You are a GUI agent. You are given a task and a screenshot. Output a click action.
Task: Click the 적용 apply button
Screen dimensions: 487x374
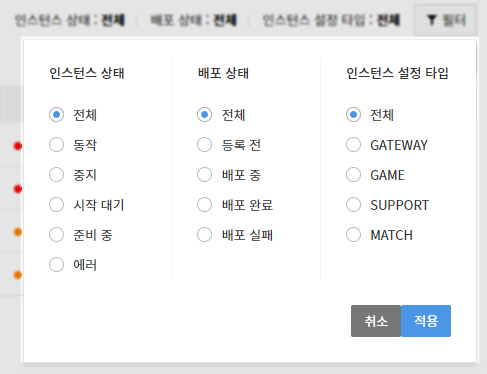pyautogui.click(x=426, y=321)
